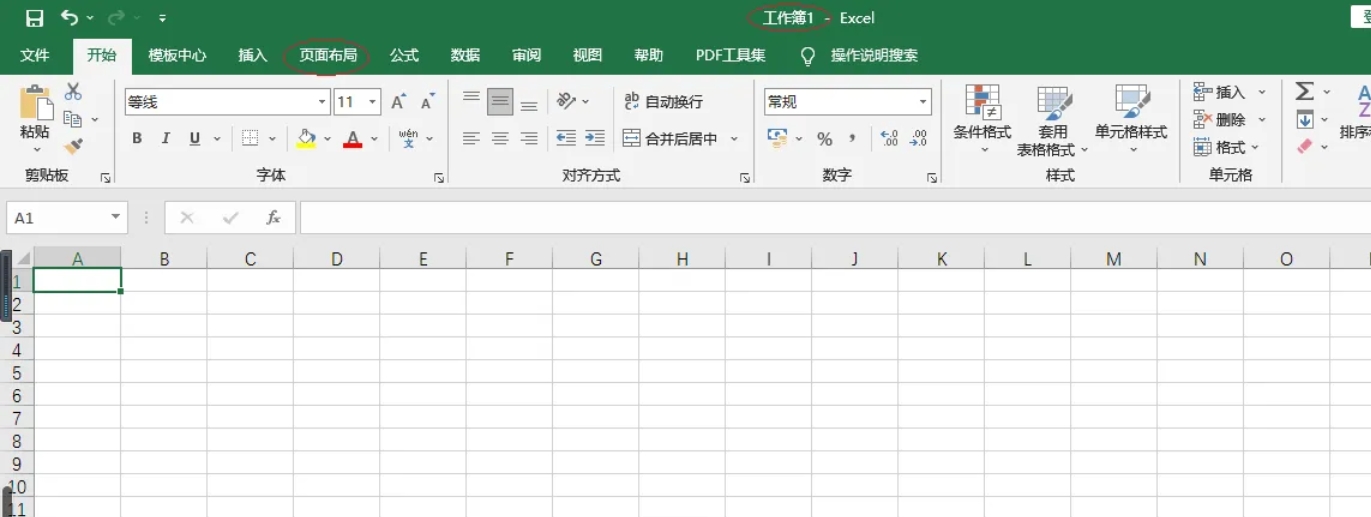The width and height of the screenshot is (1371, 517).
Task: Apply cell borders with the border icon
Action: pyautogui.click(x=250, y=139)
